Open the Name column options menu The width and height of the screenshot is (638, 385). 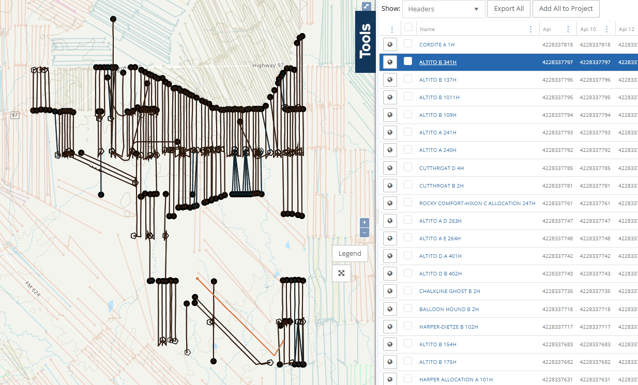pos(531,29)
